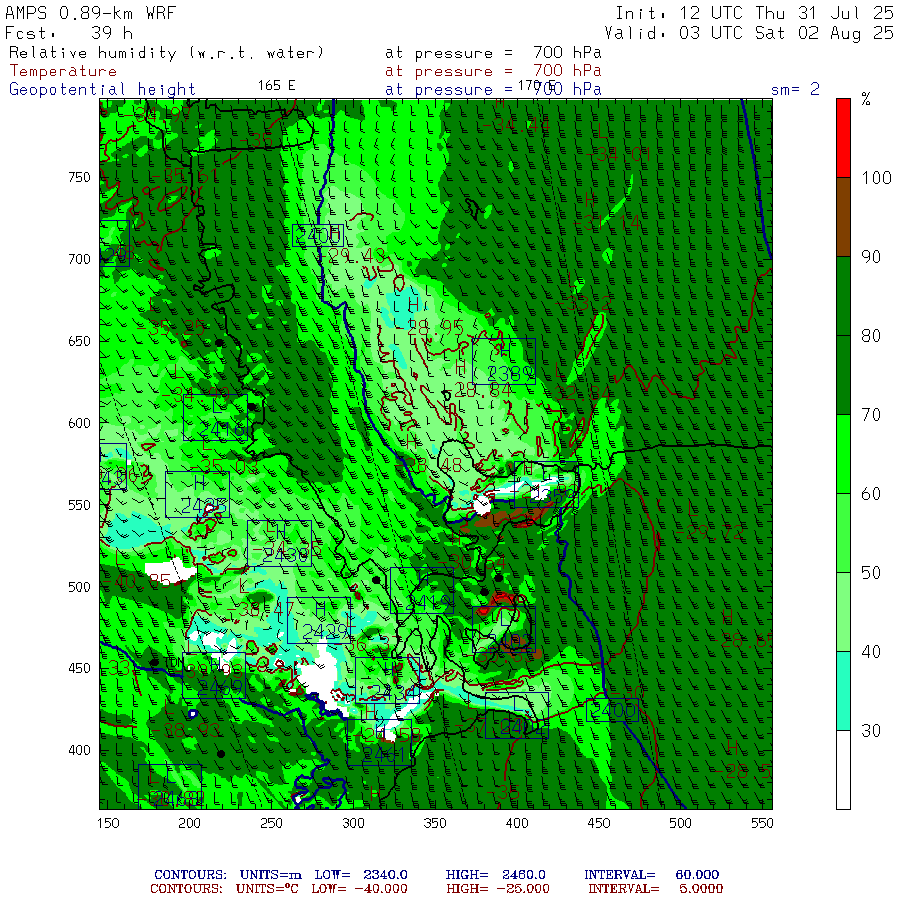This screenshot has height=900, width=900.
Task: Click the x-axis tick label '250'
Action: (271, 823)
